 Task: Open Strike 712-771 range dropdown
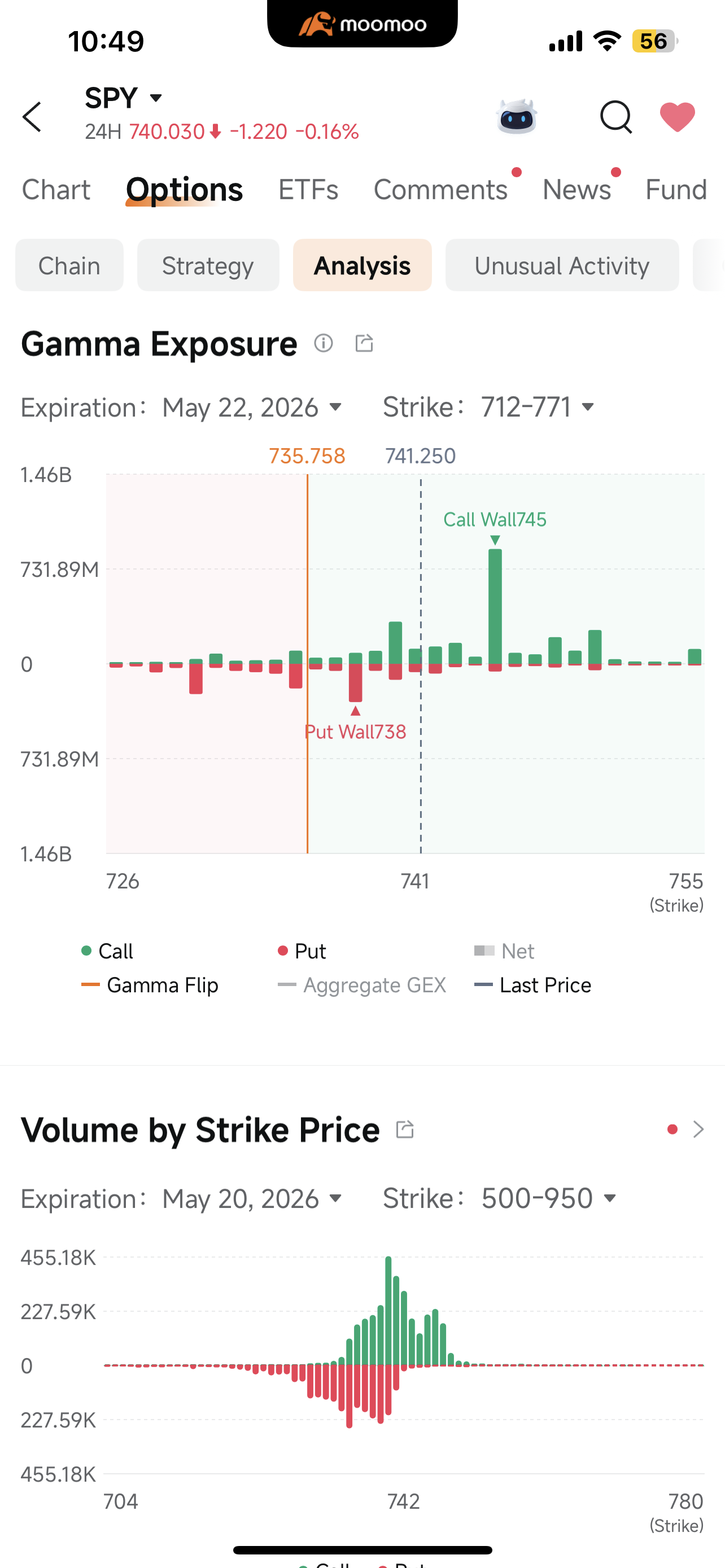coord(538,407)
